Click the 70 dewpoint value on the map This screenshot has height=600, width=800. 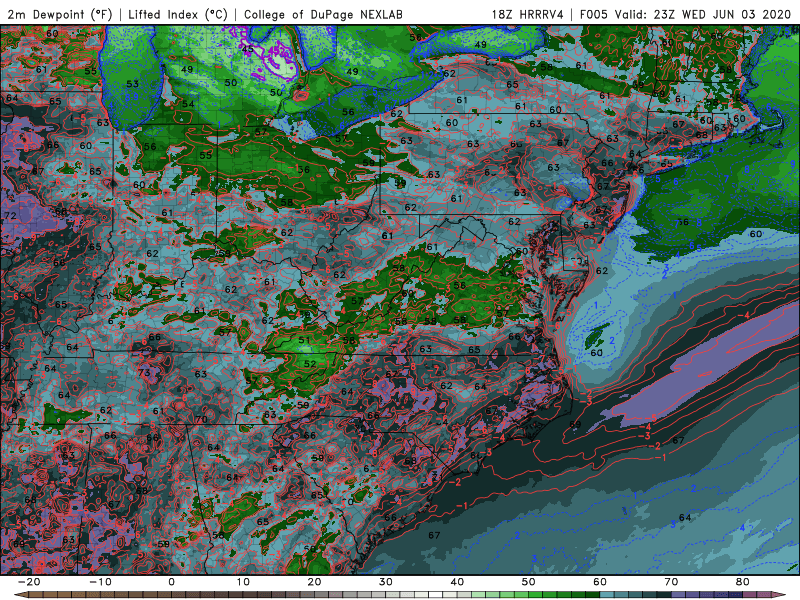[x=201, y=419]
